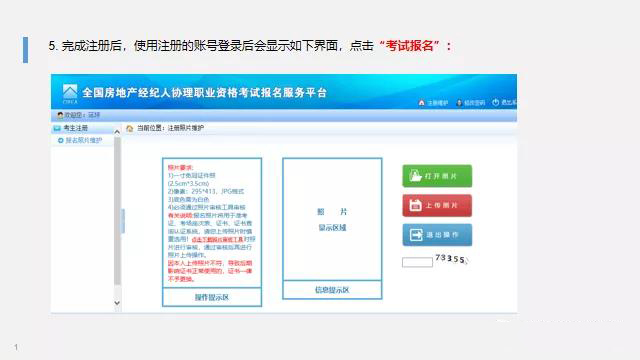Click the red photo review tool download link

tap(217, 240)
